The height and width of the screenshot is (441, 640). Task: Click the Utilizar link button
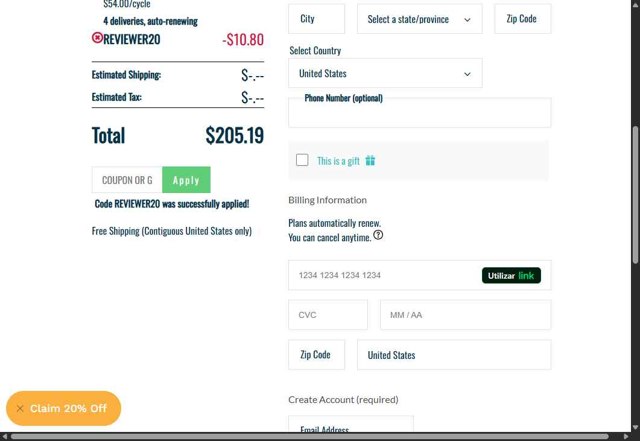click(x=511, y=275)
